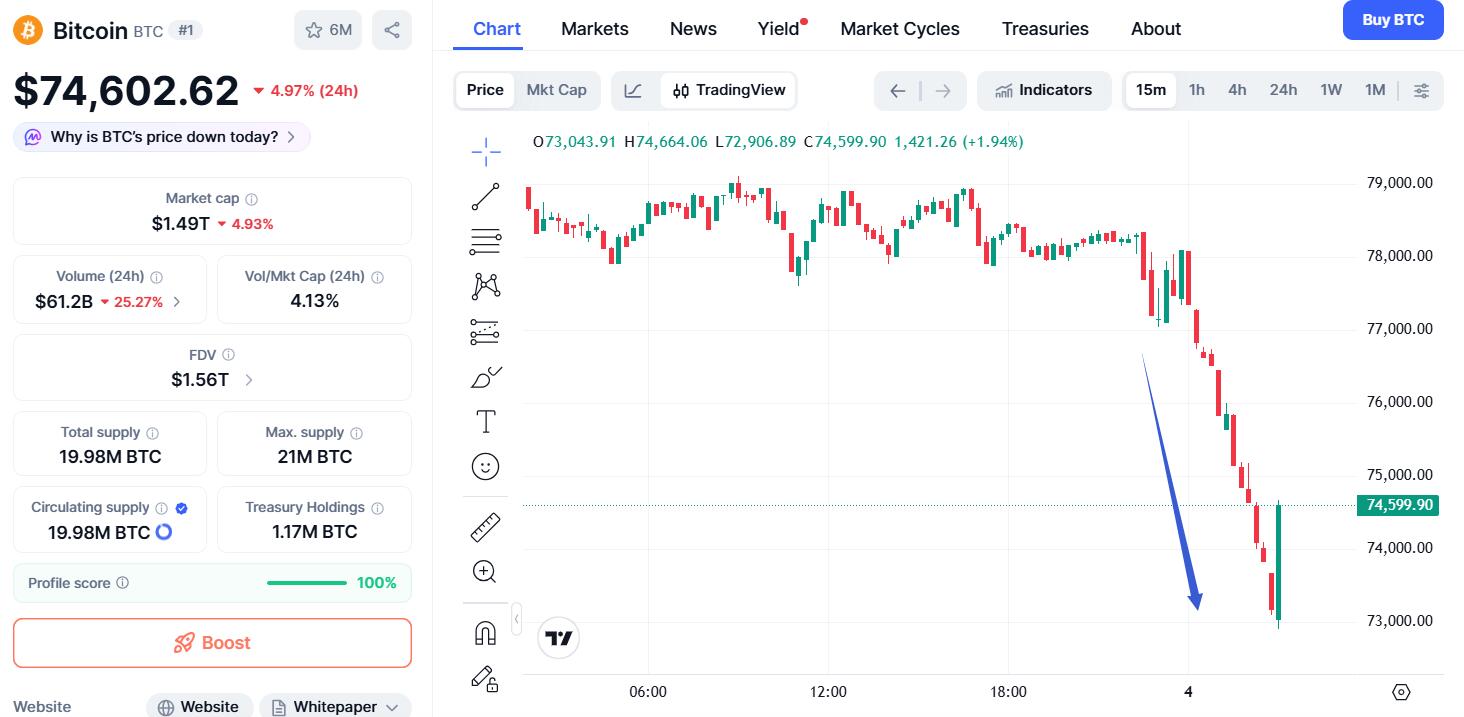This screenshot has width=1464, height=717.
Task: Select the brush drawing tool
Action: coord(486,377)
